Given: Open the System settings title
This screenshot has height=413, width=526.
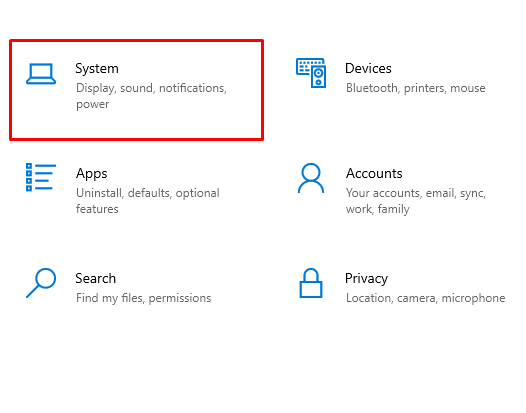Looking at the screenshot, I should 97,69.
